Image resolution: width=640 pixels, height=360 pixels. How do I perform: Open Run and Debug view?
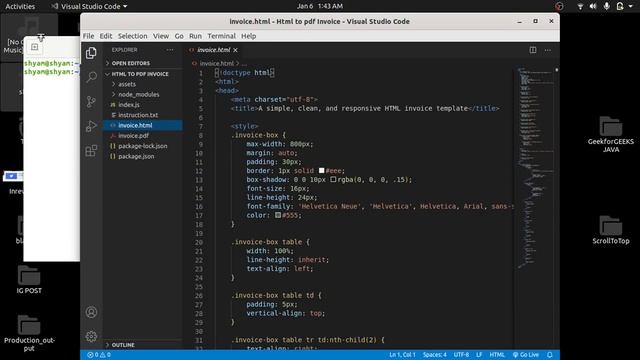click(91, 126)
